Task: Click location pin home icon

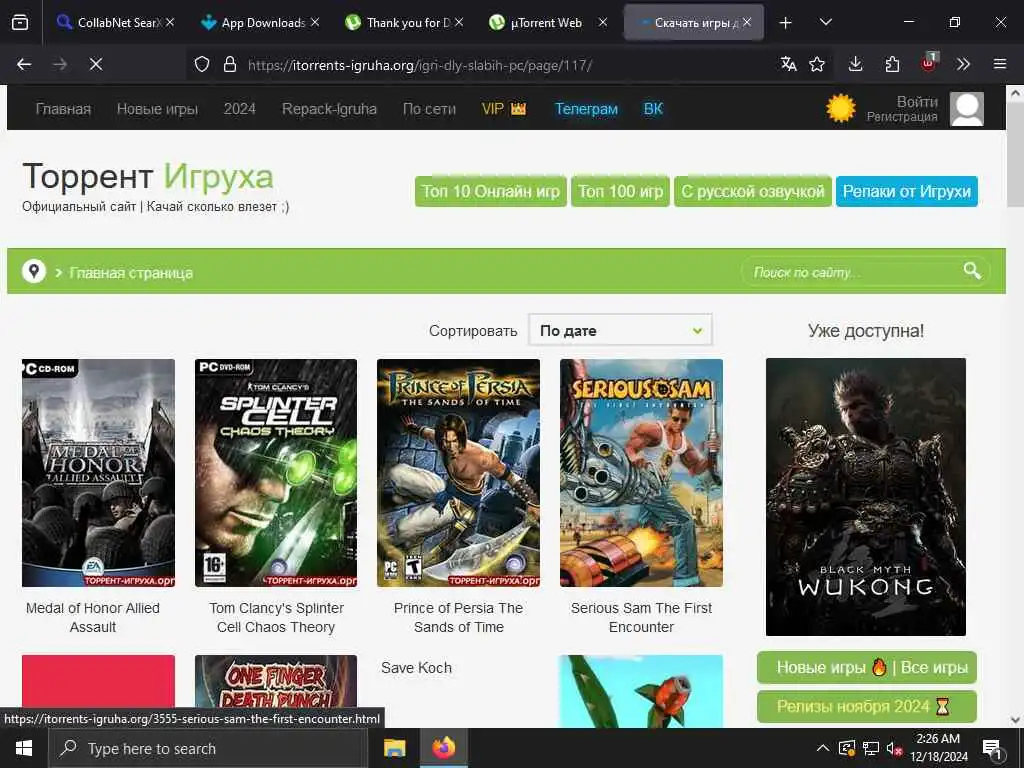Action: tap(34, 271)
